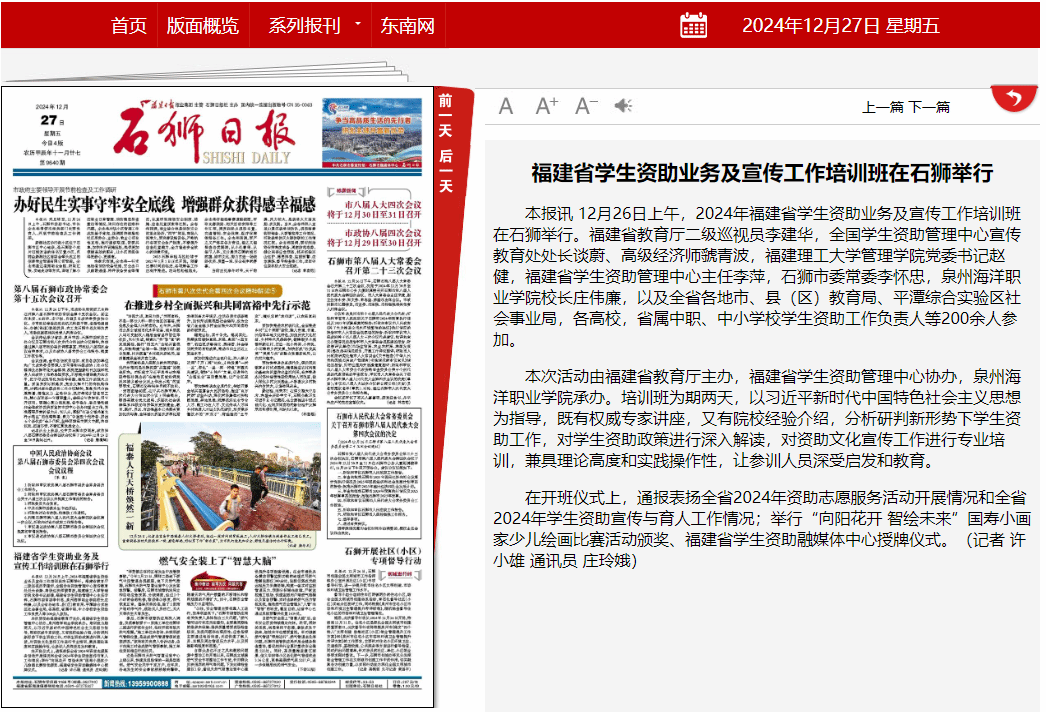Open the previous article via 上一篇

tap(883, 107)
